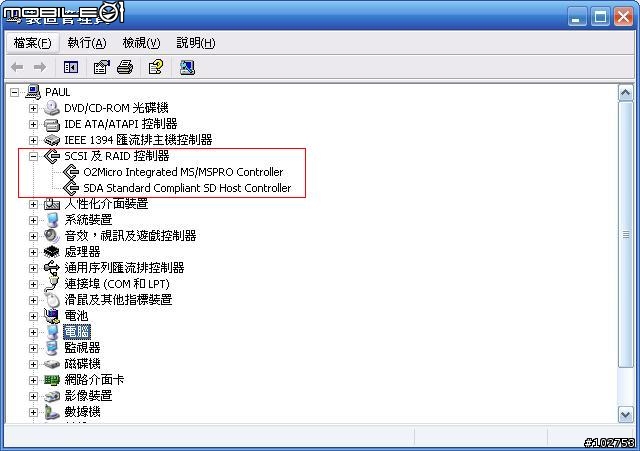
Task: Open the Help toolbar icon with question mark
Action: coord(156,67)
